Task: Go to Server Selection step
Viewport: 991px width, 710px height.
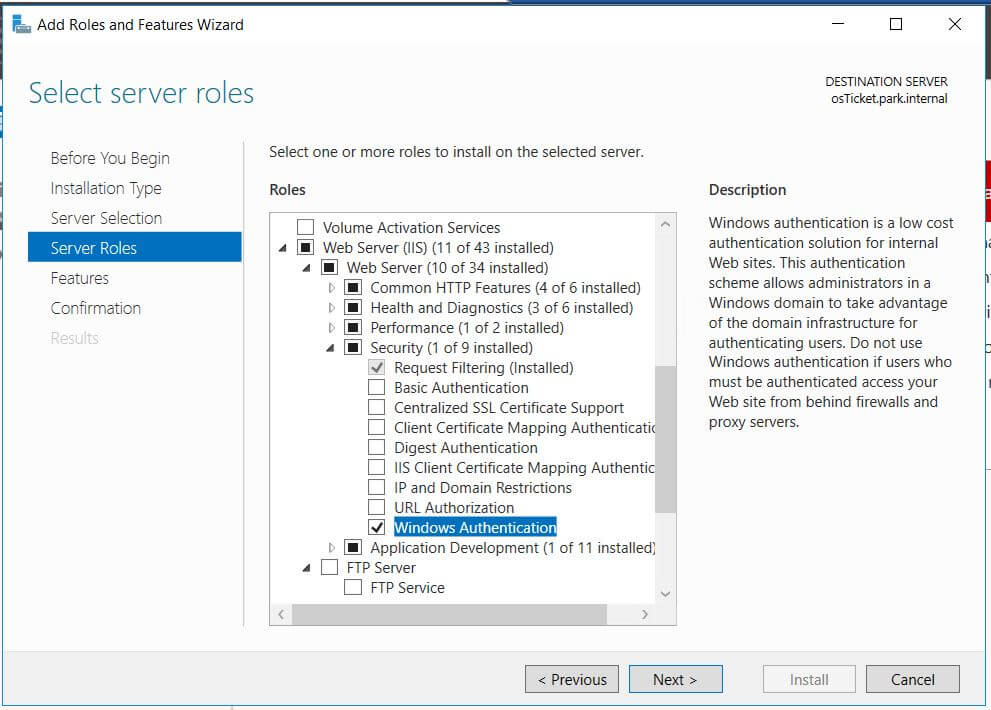Action: tap(106, 218)
